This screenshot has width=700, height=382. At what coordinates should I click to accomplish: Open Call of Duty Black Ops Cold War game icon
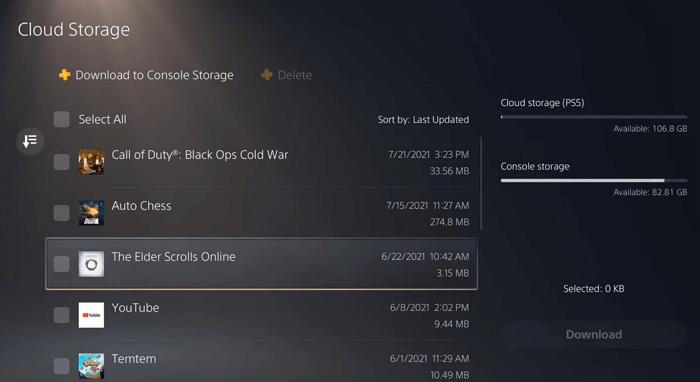pos(92,162)
